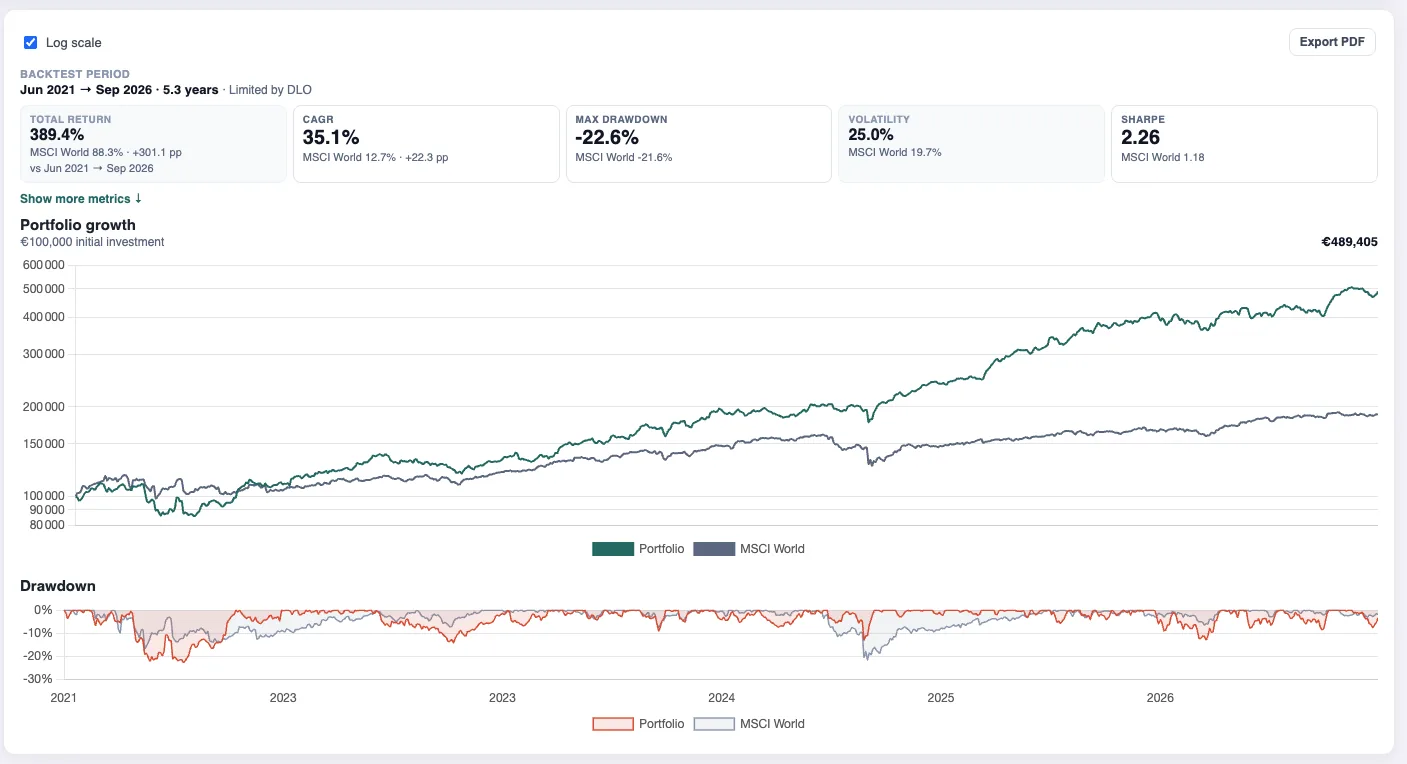
Task: Click the Limited by DLO note
Action: pyautogui.click(x=270, y=90)
